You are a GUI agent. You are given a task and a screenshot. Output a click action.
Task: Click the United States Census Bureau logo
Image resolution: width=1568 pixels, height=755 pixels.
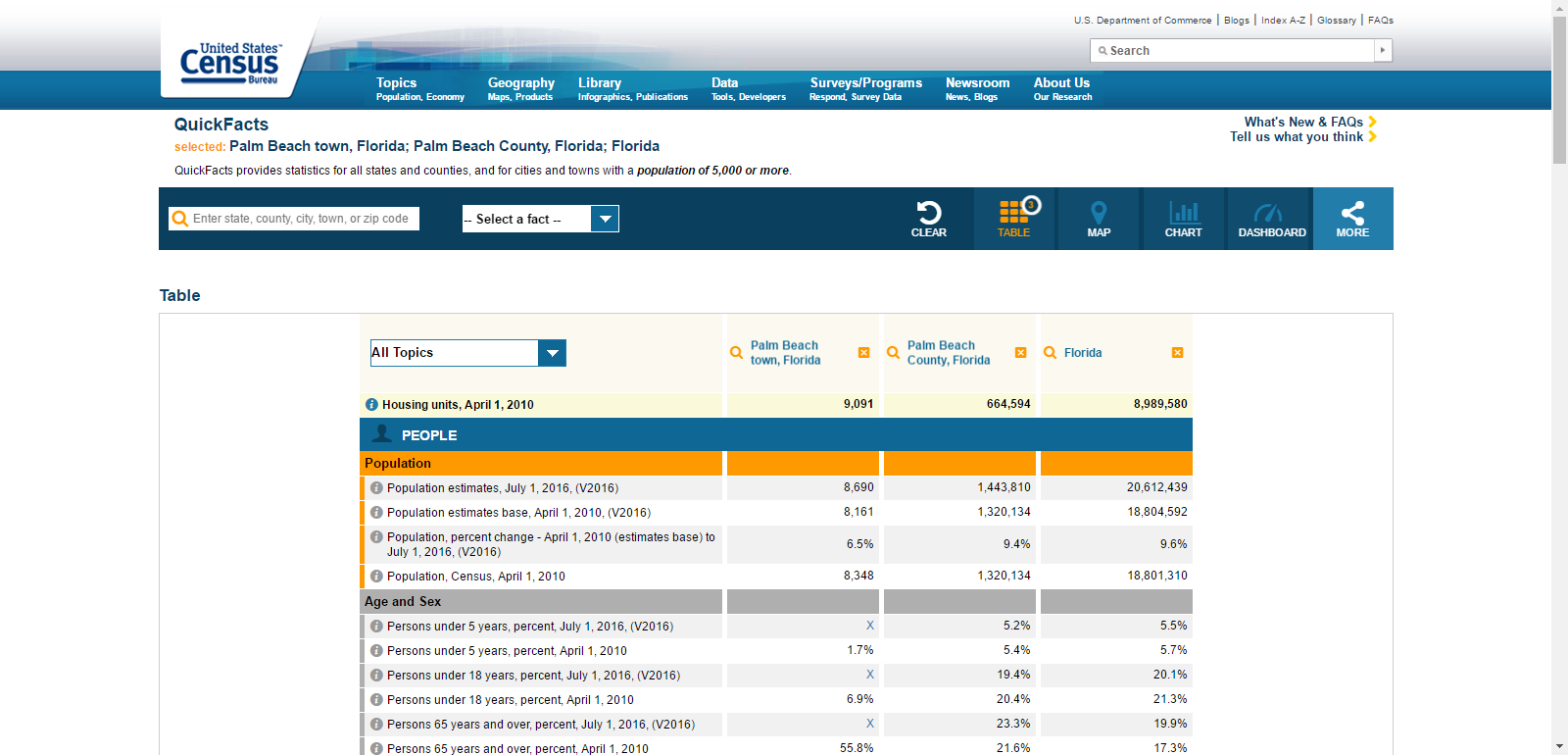[x=230, y=63]
